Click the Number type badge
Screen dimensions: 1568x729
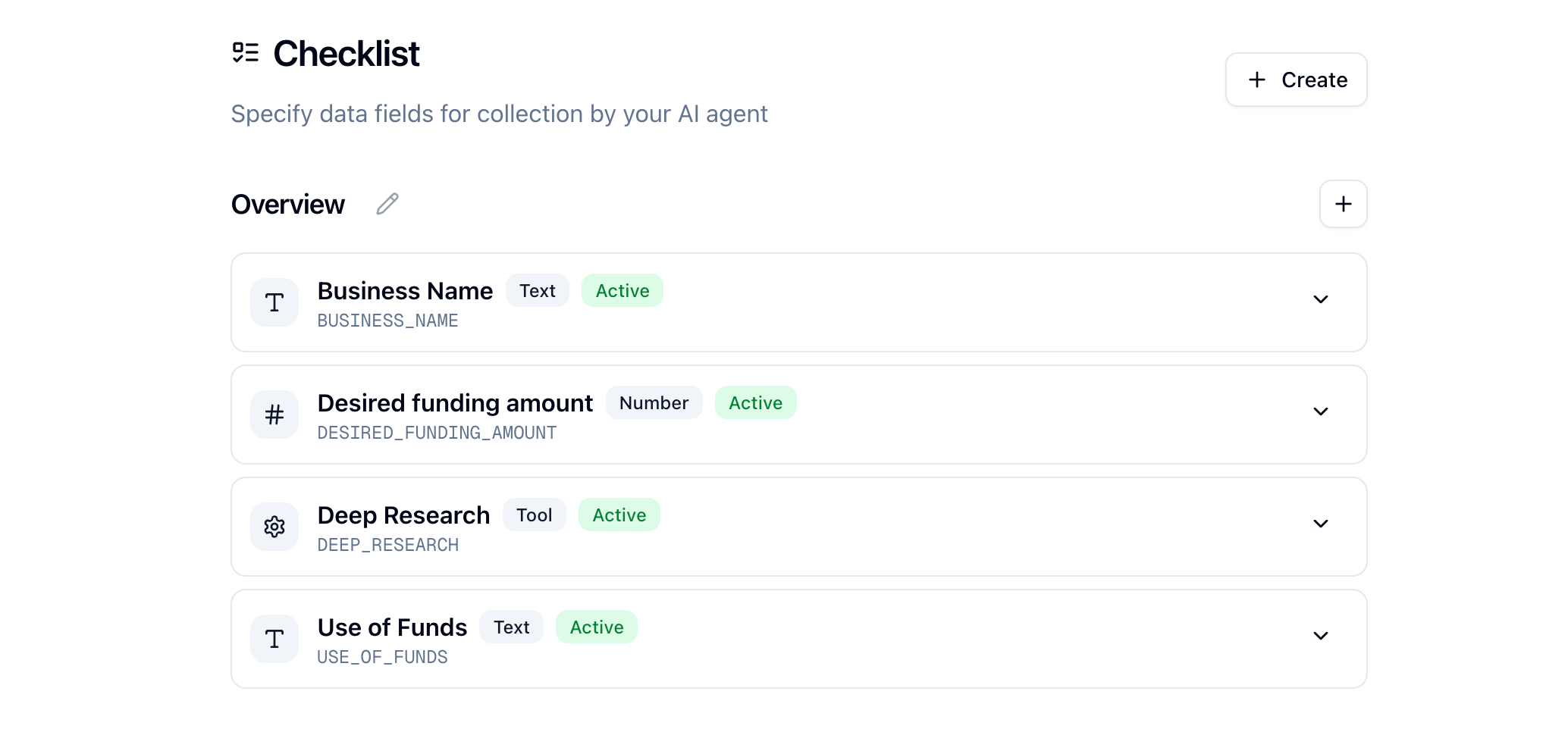654,403
